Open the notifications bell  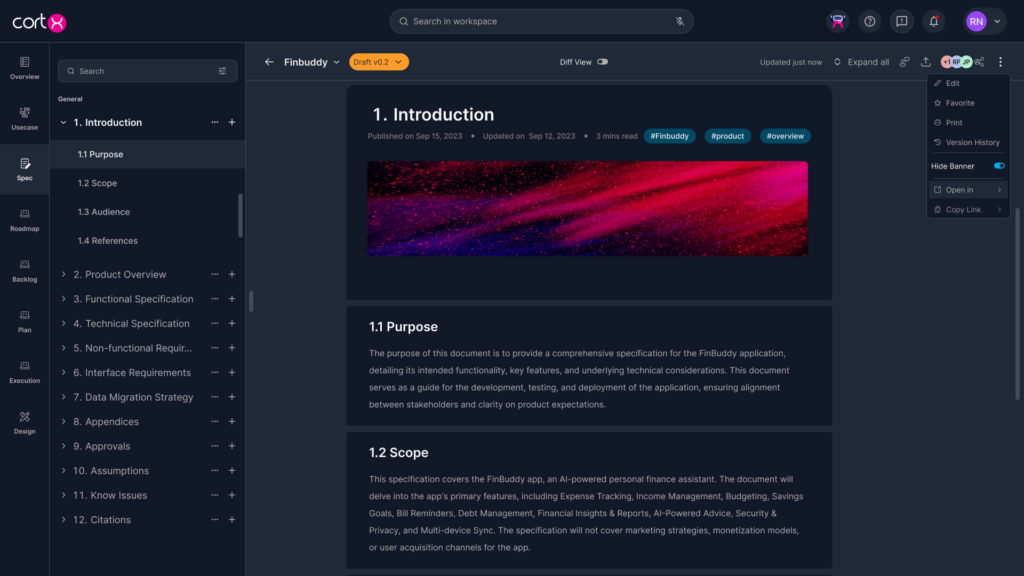[x=933, y=21]
